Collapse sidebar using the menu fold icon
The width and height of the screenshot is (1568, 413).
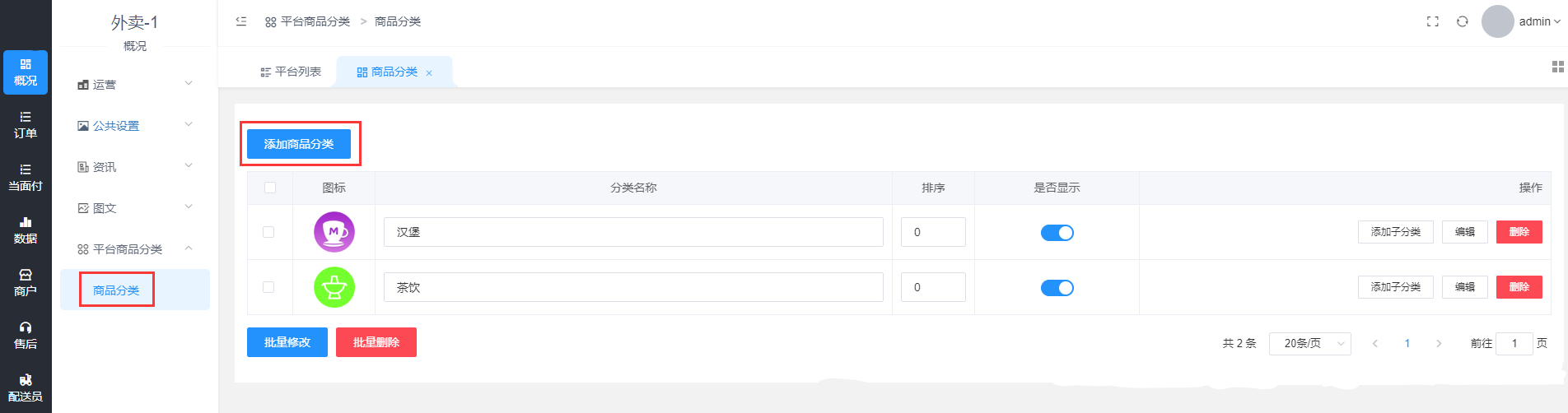point(241,21)
